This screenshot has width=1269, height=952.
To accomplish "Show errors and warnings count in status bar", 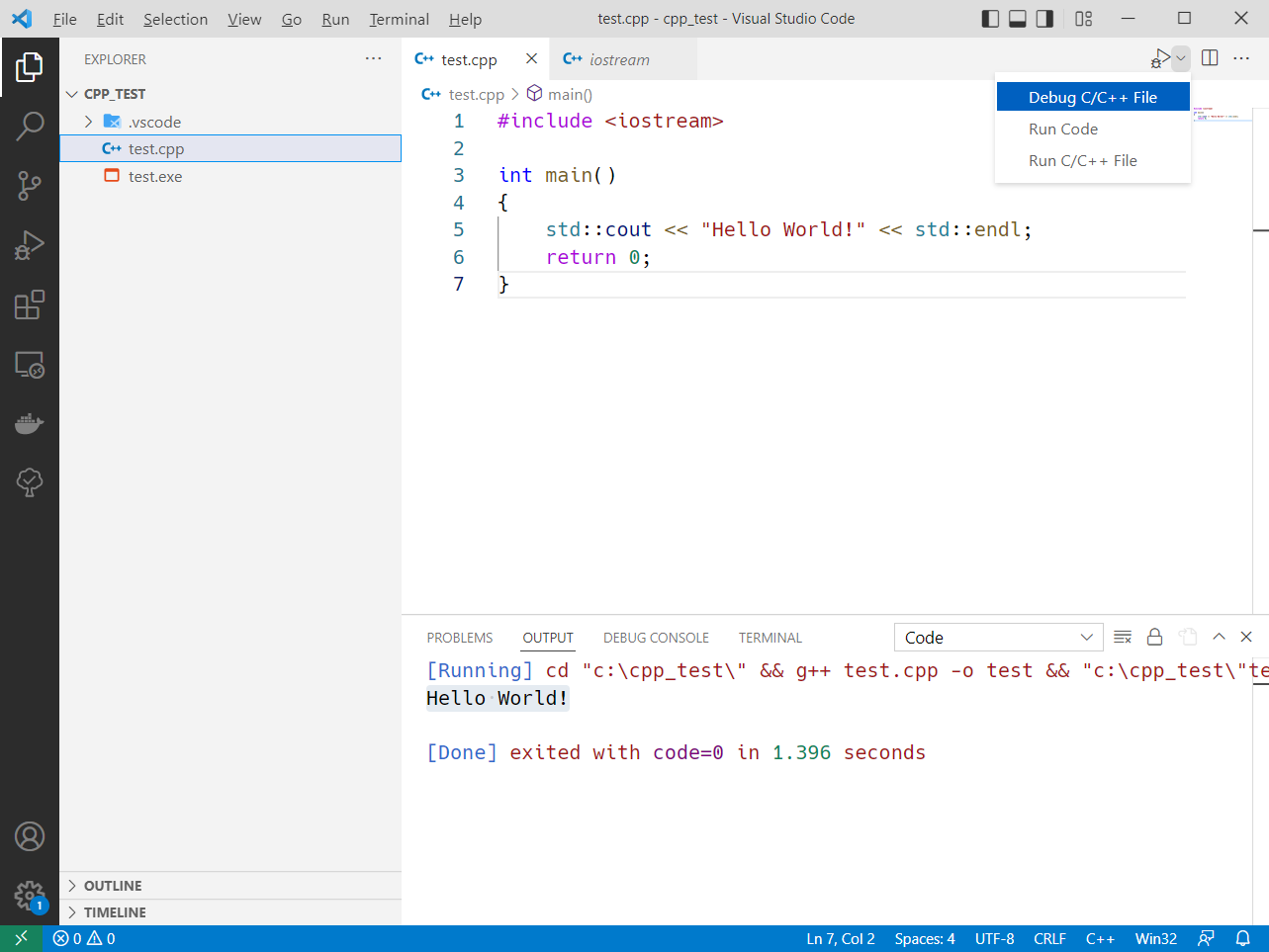I will click(84, 939).
